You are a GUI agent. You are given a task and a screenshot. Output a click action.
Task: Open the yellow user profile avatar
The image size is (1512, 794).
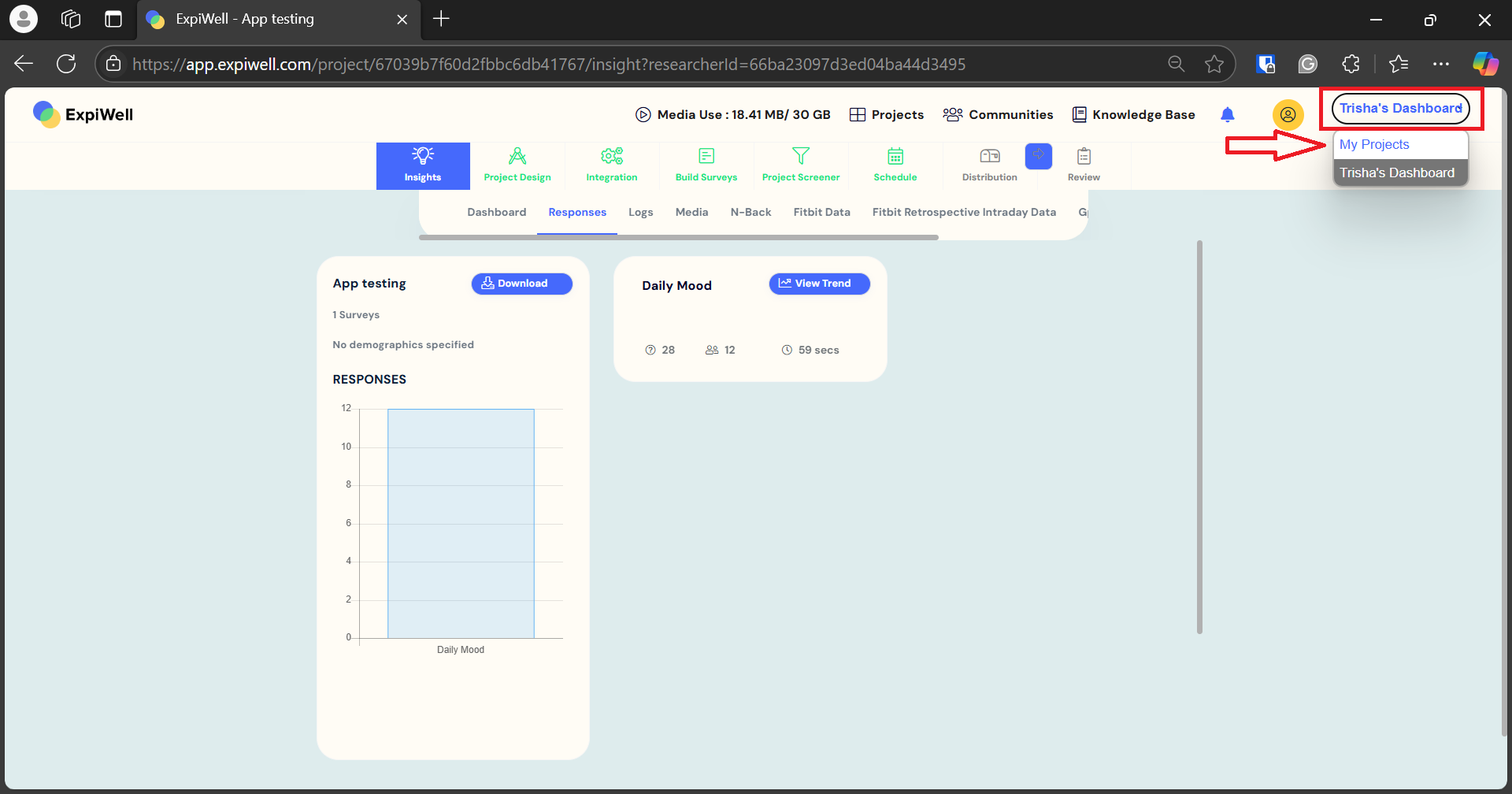pos(1288,115)
